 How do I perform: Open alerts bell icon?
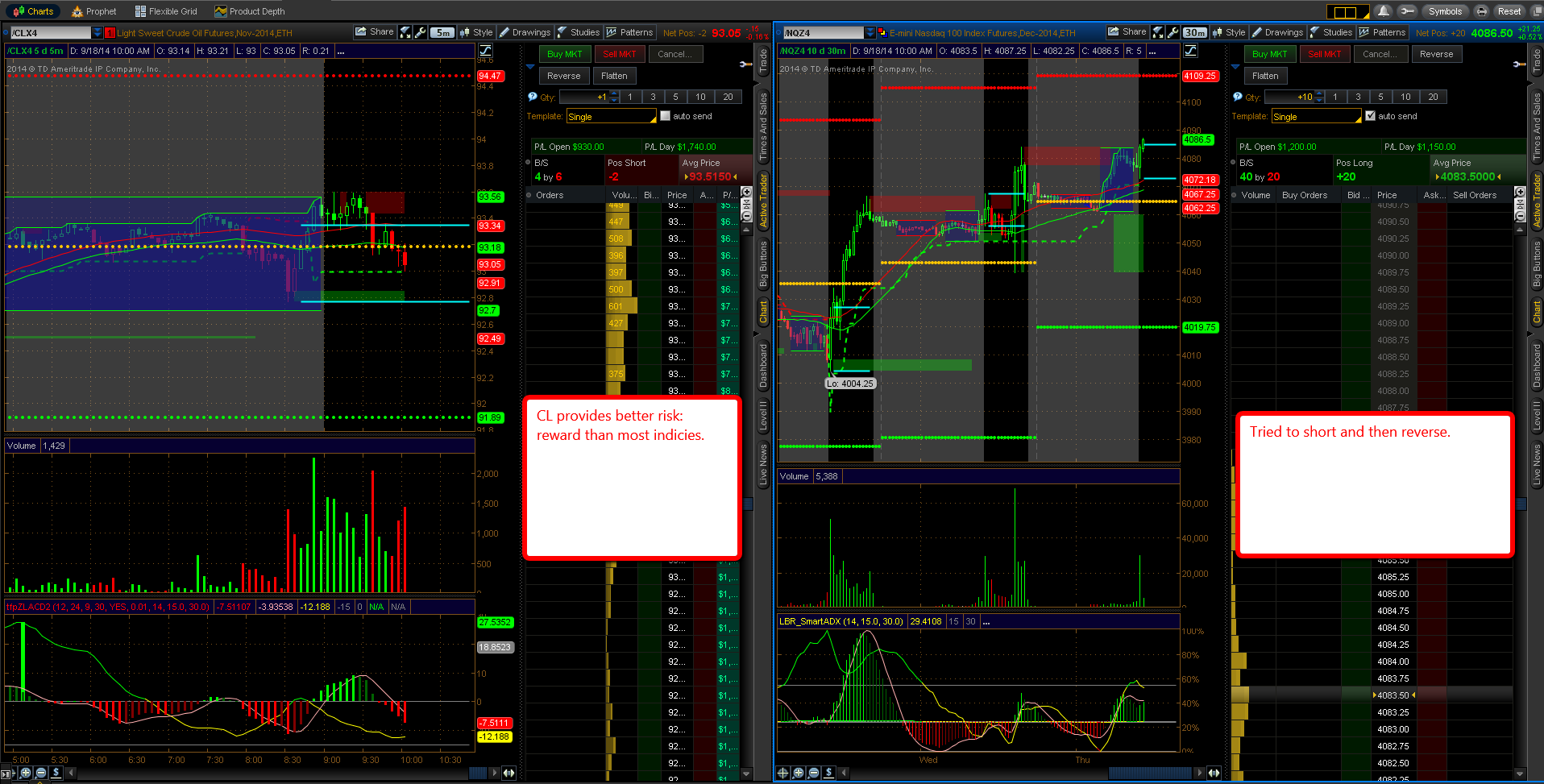[1383, 11]
